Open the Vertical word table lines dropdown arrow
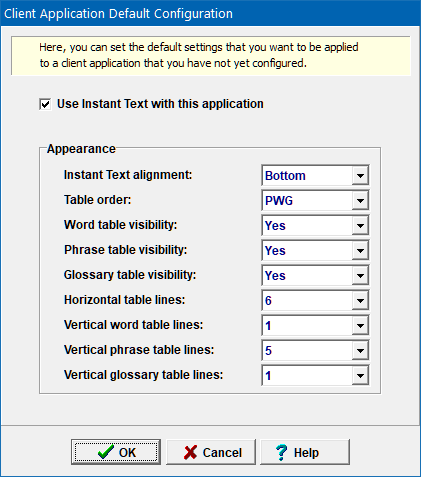Viewport: 421px width, 477px height. click(x=360, y=325)
